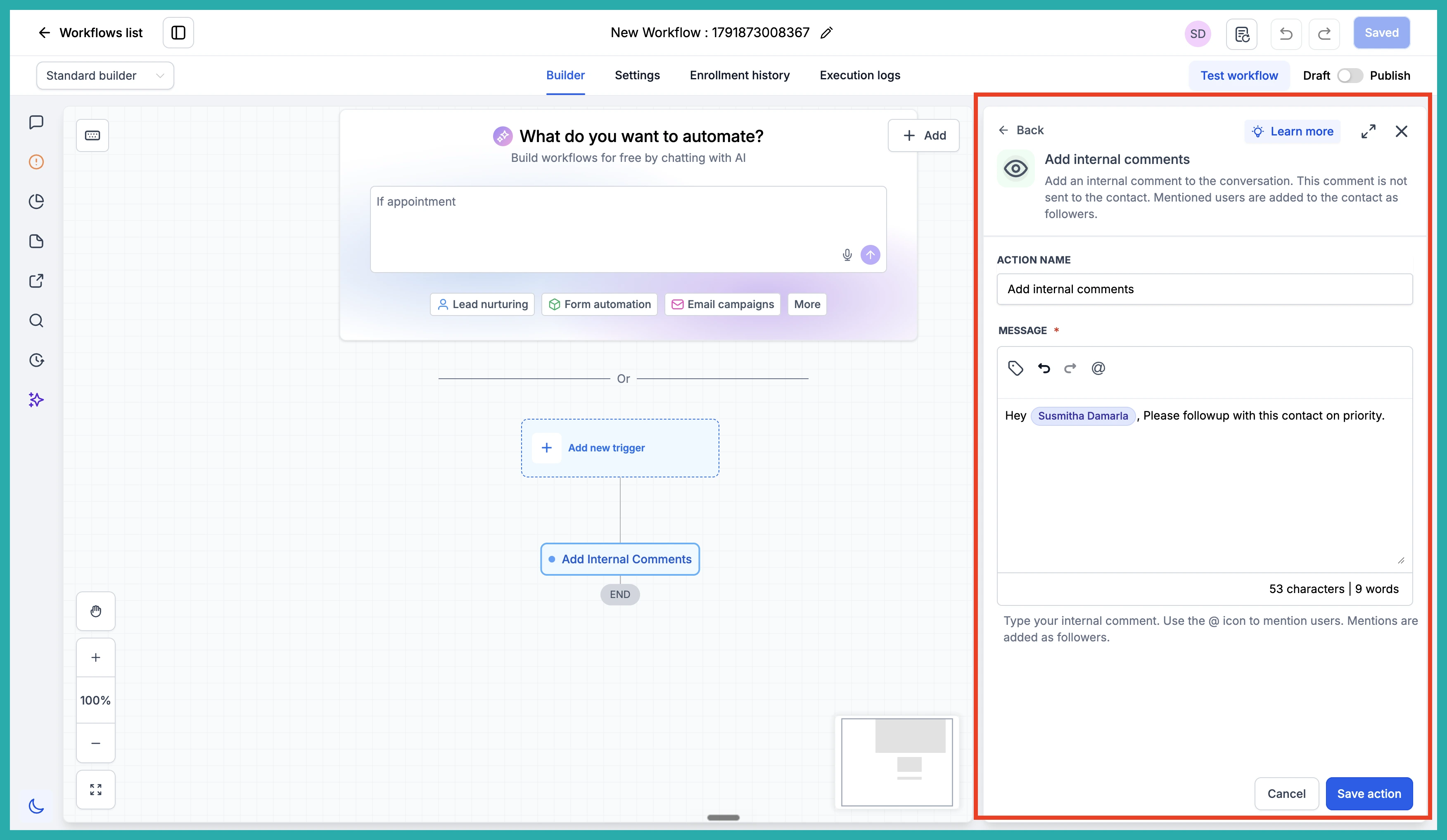
Task: Open the Enrollment history tab
Action: pyautogui.click(x=740, y=75)
